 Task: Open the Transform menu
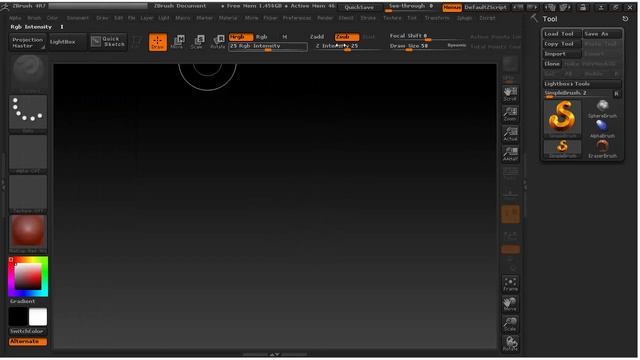click(437, 18)
